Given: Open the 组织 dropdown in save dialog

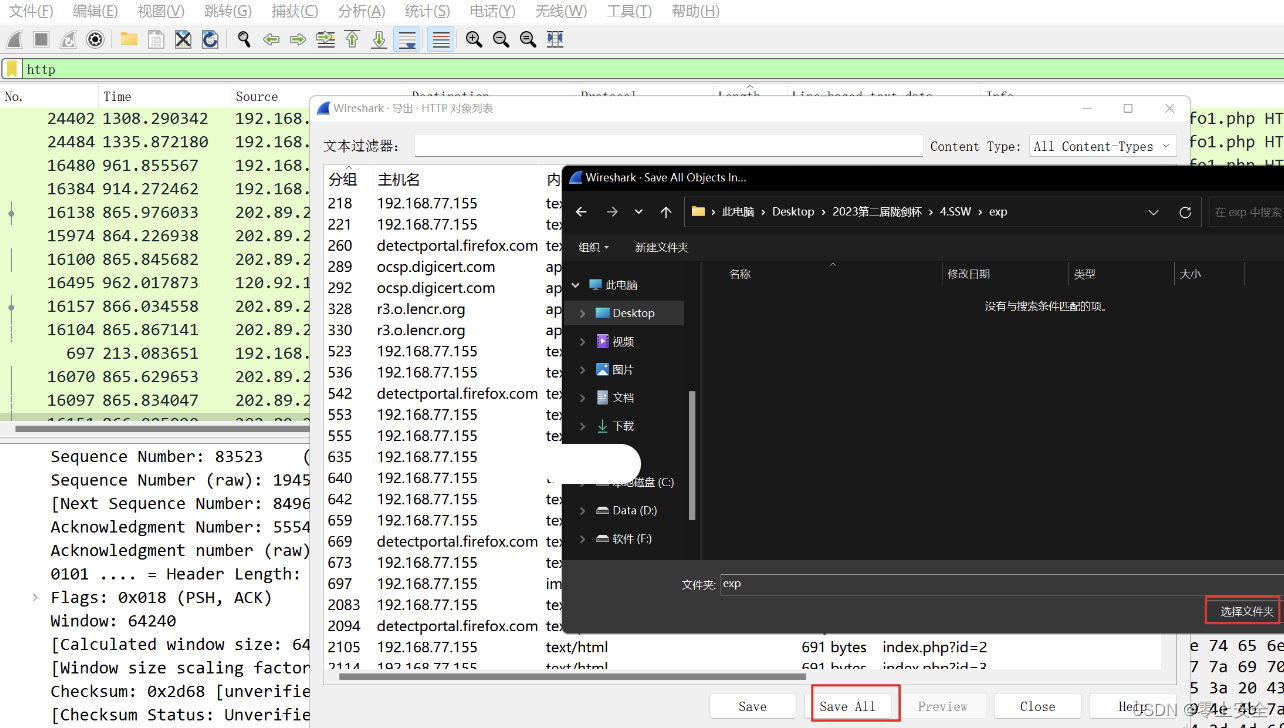Looking at the screenshot, I should (593, 247).
